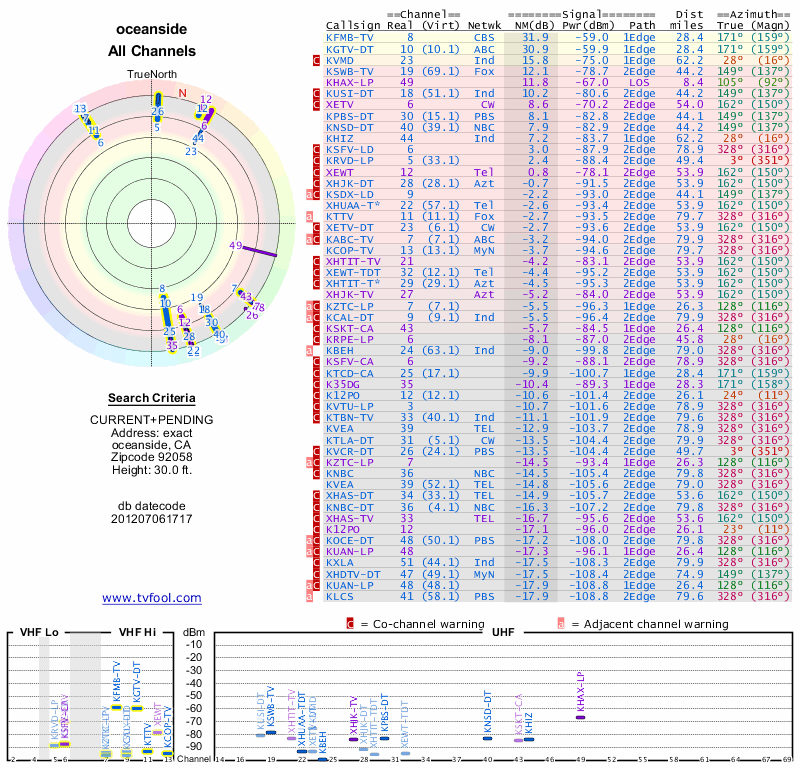800x768 pixels.
Task: Click the co-channel warning icon next to KUSI-DT
Action: 317,93
